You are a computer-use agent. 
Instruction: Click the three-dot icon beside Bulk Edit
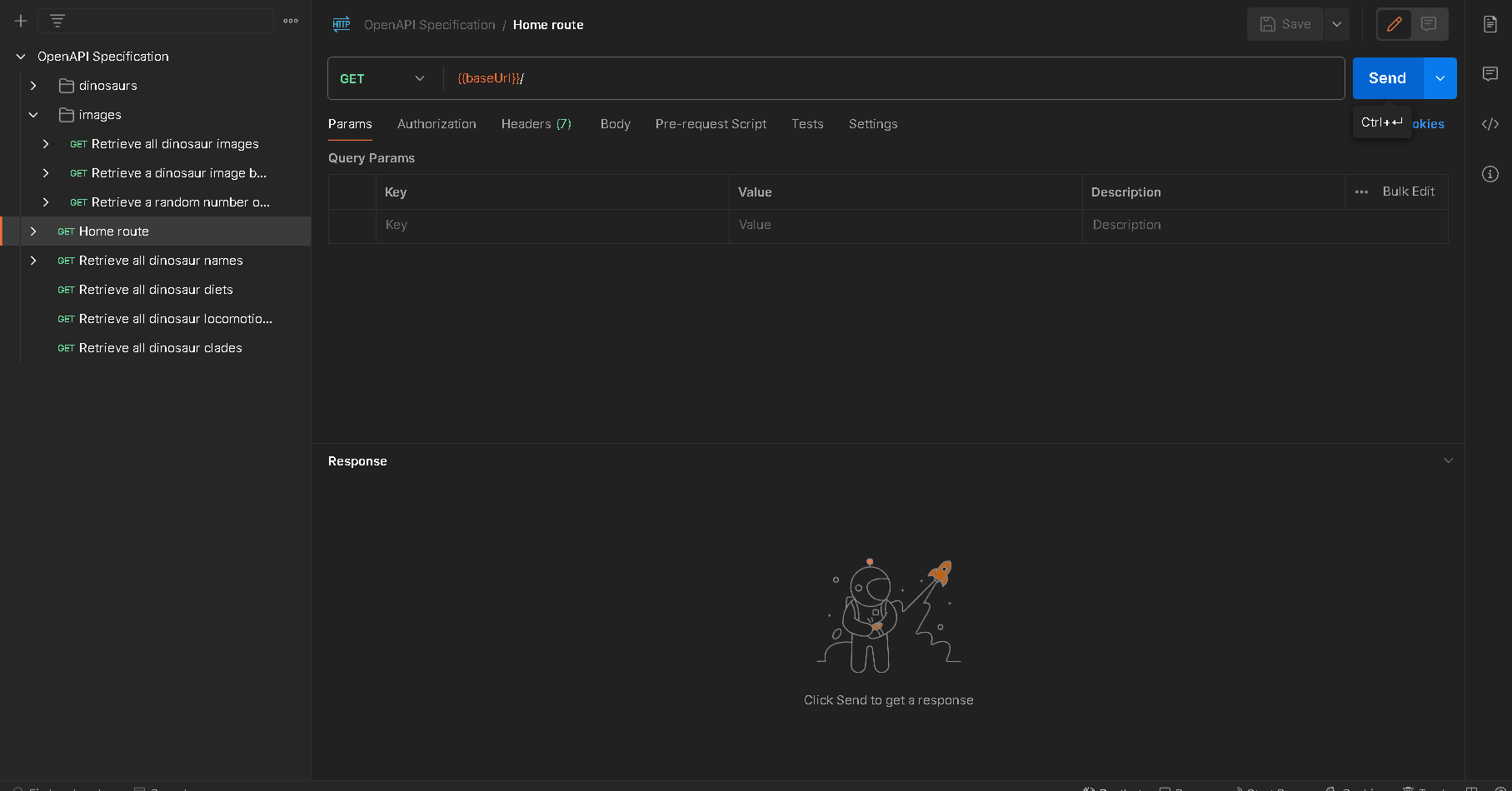tap(1361, 192)
